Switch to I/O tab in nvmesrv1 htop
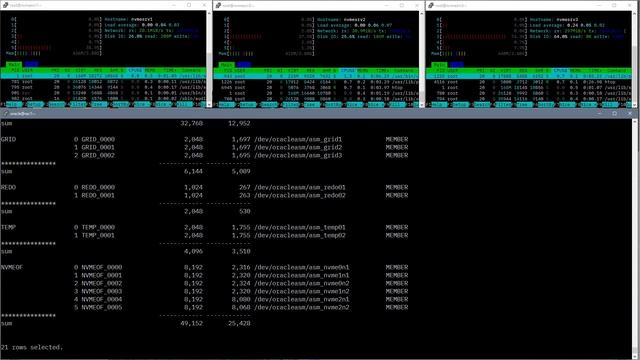This screenshot has height=360, width=640. click(x=31, y=64)
